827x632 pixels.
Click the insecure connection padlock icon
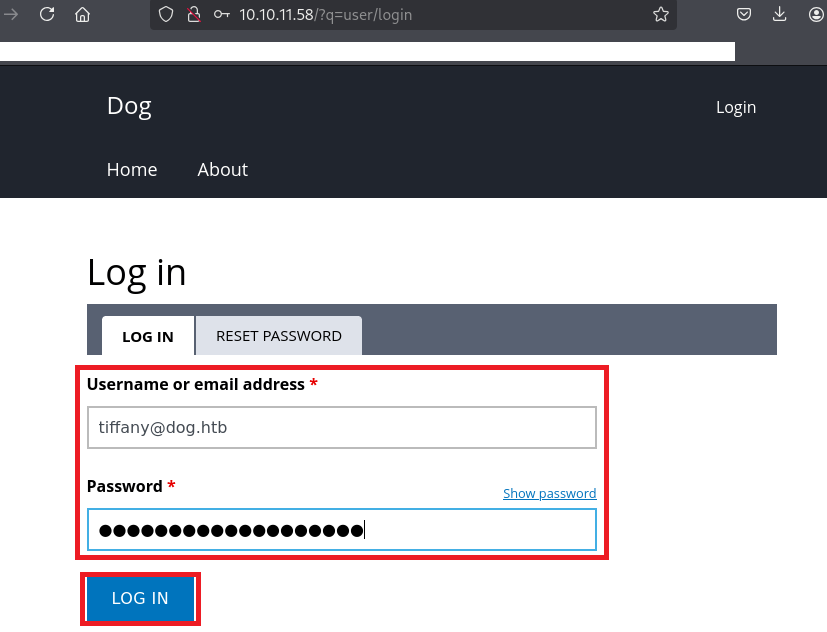pyautogui.click(x=194, y=15)
